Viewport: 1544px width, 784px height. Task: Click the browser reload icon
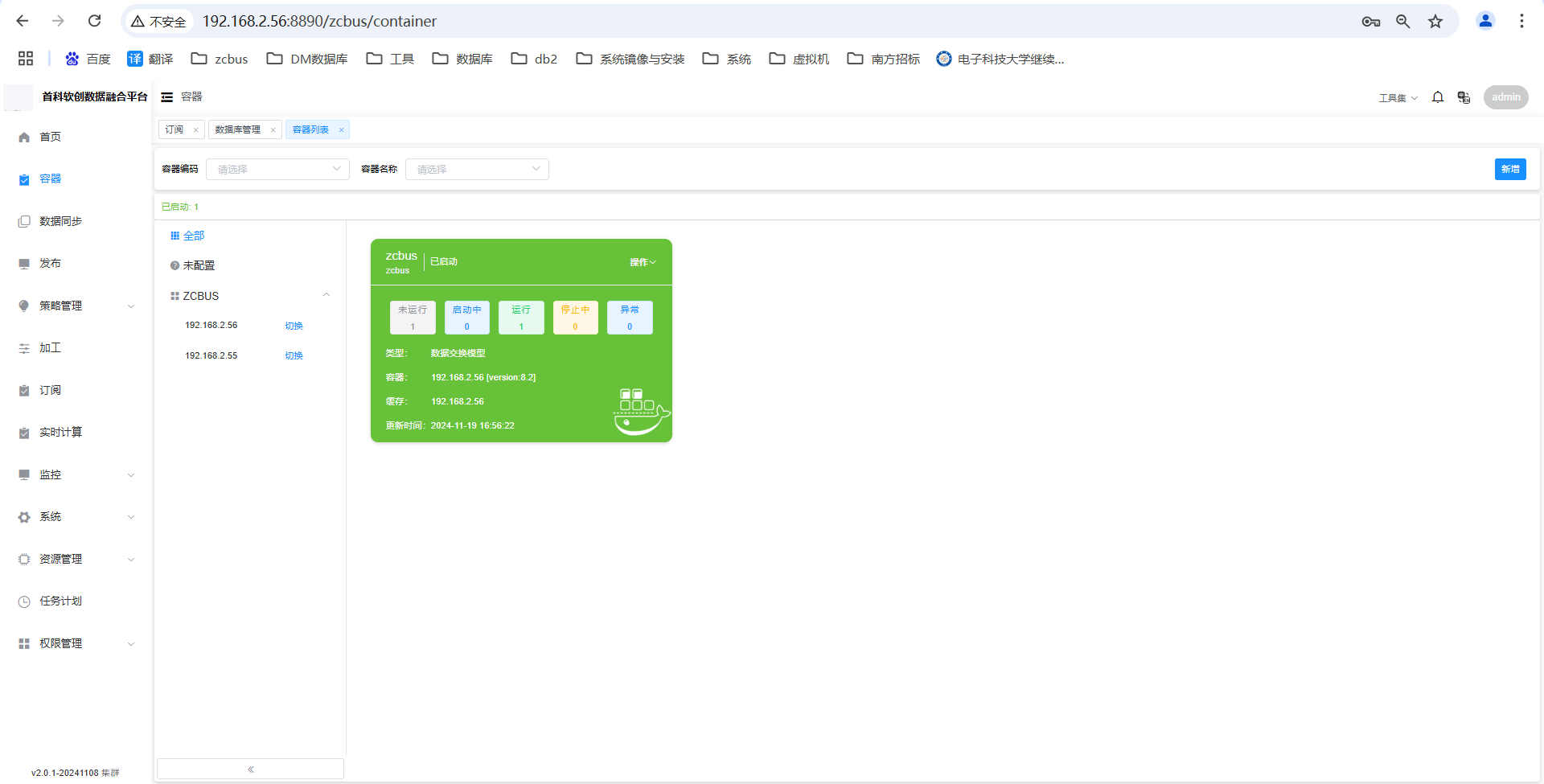point(94,21)
